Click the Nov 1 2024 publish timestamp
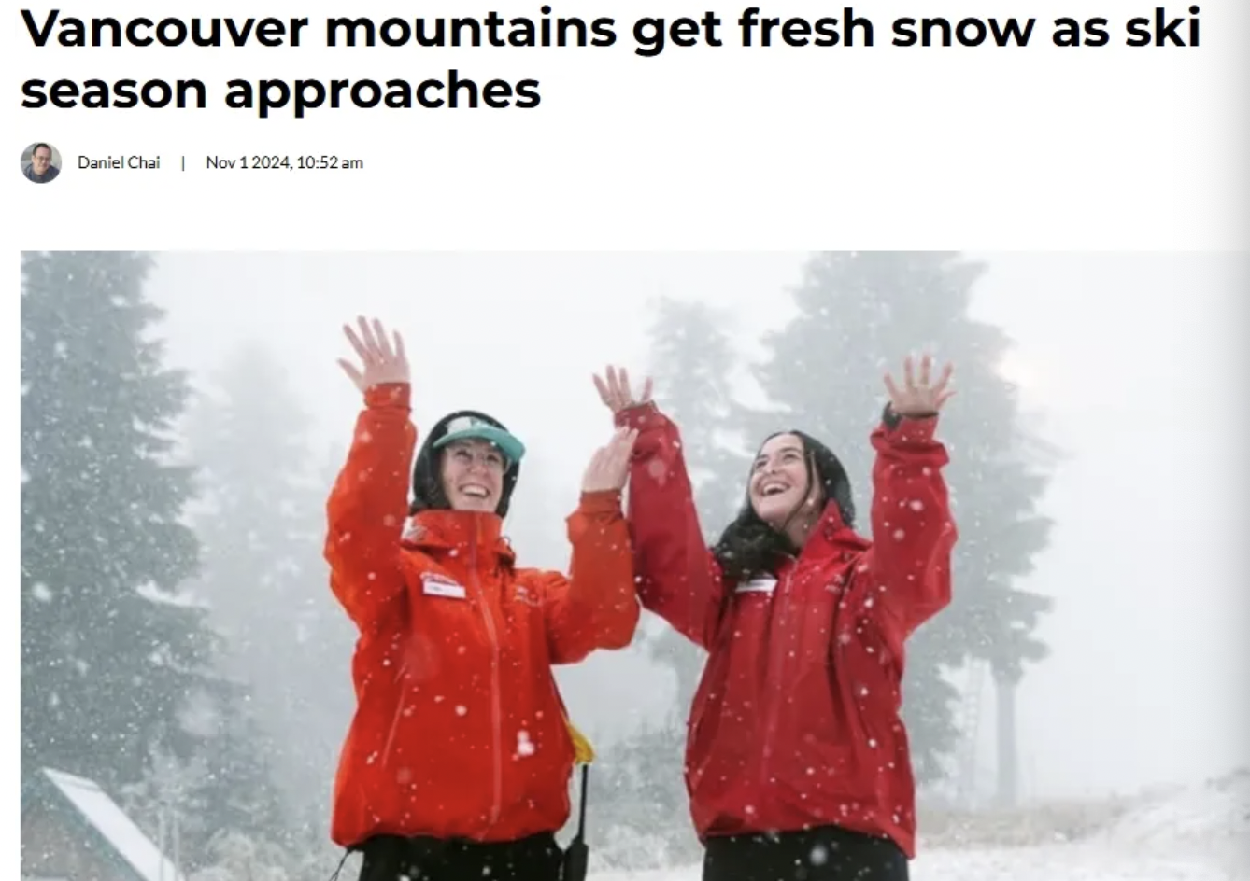 click(284, 163)
